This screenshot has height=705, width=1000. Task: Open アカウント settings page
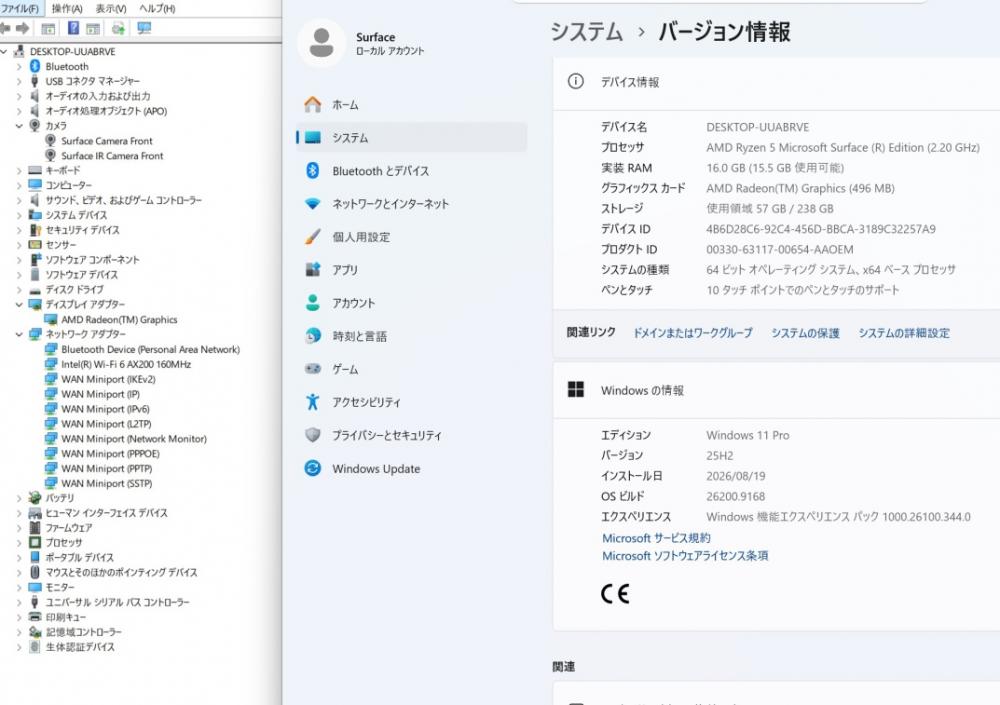[x=411, y=303]
